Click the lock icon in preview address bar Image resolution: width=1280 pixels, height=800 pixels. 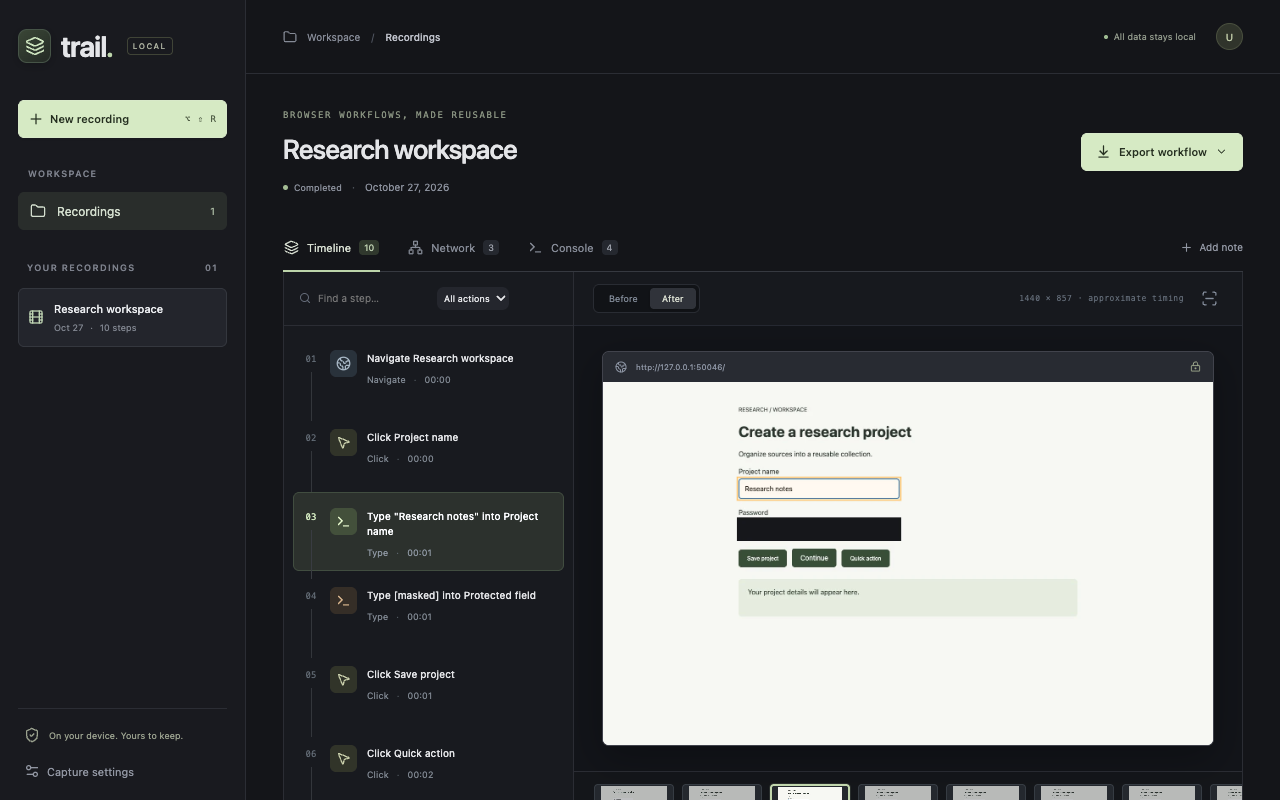click(1195, 367)
